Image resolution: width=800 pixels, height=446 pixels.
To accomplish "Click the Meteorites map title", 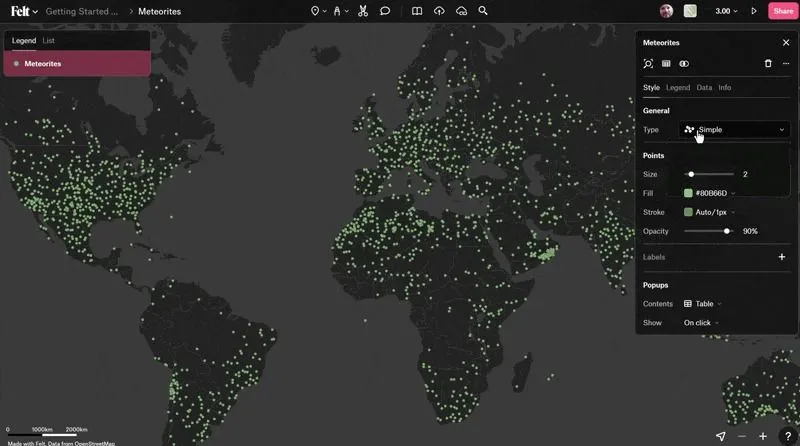I will pyautogui.click(x=159, y=11).
